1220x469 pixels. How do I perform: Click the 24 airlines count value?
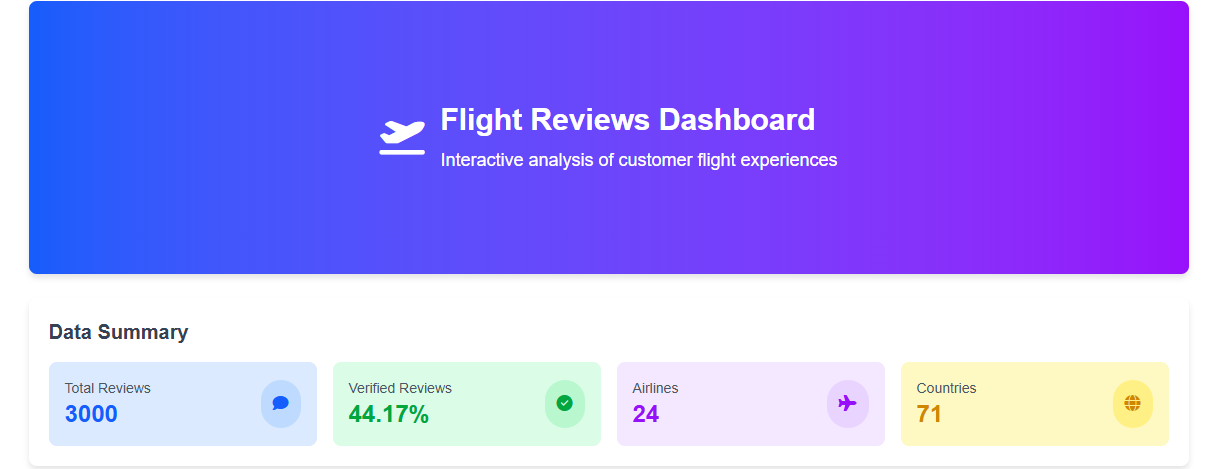[646, 414]
